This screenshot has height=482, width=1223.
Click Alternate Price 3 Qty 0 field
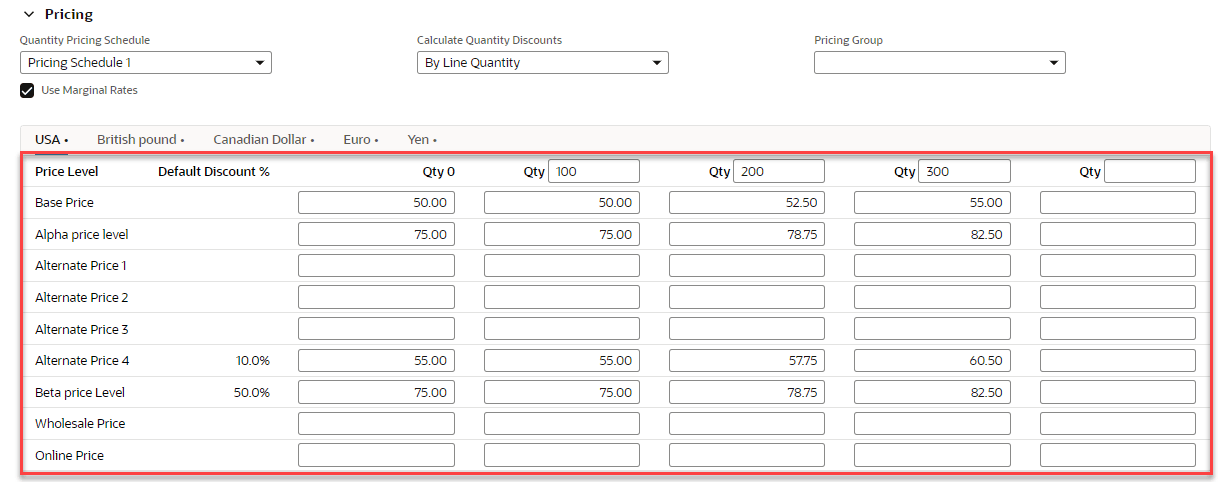376,329
